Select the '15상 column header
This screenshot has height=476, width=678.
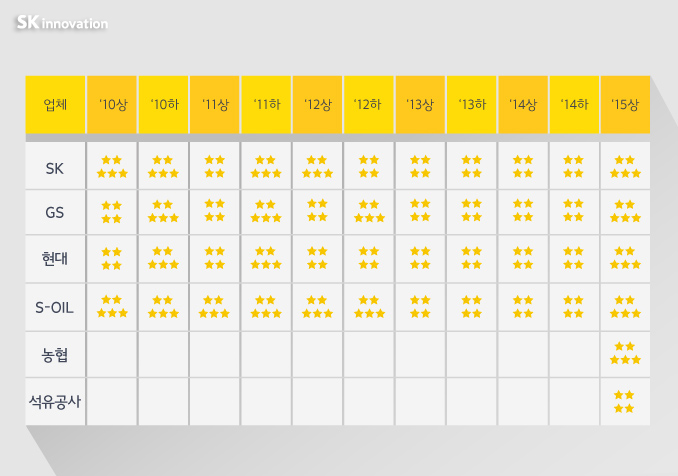625,104
